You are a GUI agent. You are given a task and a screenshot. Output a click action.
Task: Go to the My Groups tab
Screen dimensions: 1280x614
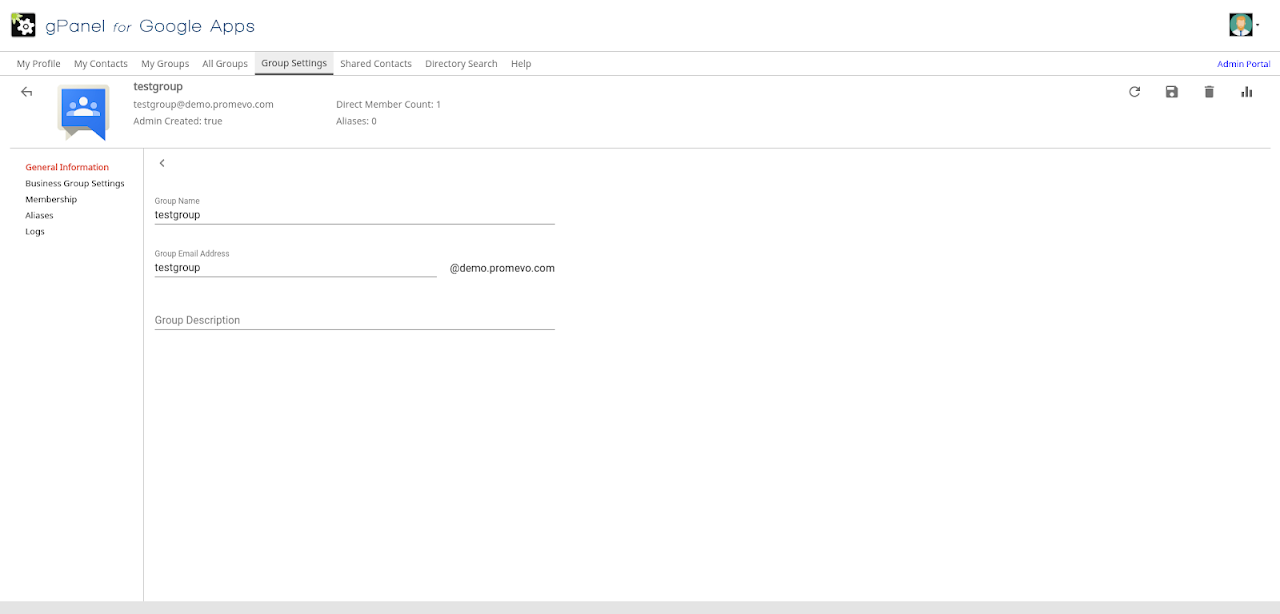pyautogui.click(x=165, y=64)
